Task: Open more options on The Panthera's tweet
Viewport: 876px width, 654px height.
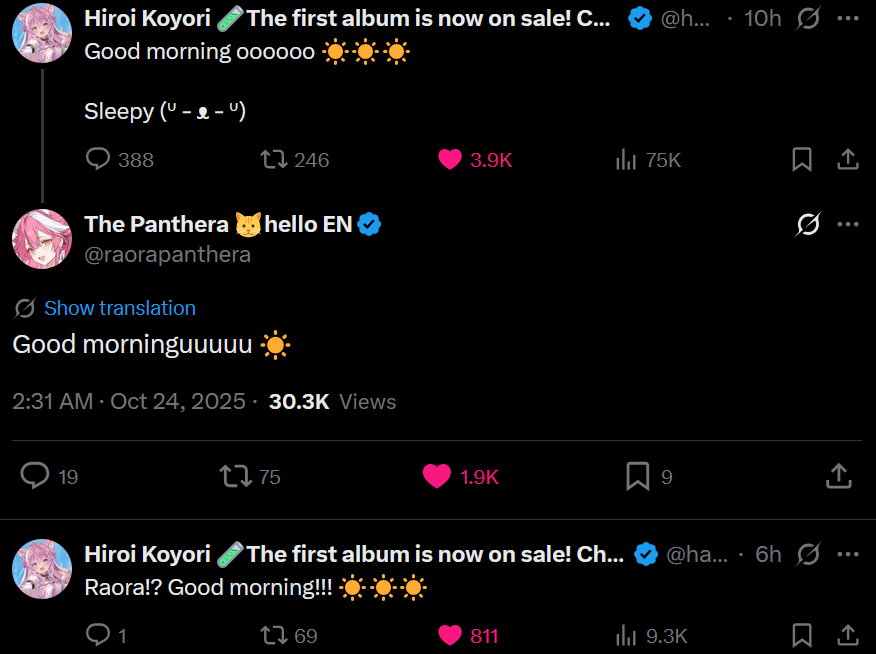Action: [x=848, y=225]
